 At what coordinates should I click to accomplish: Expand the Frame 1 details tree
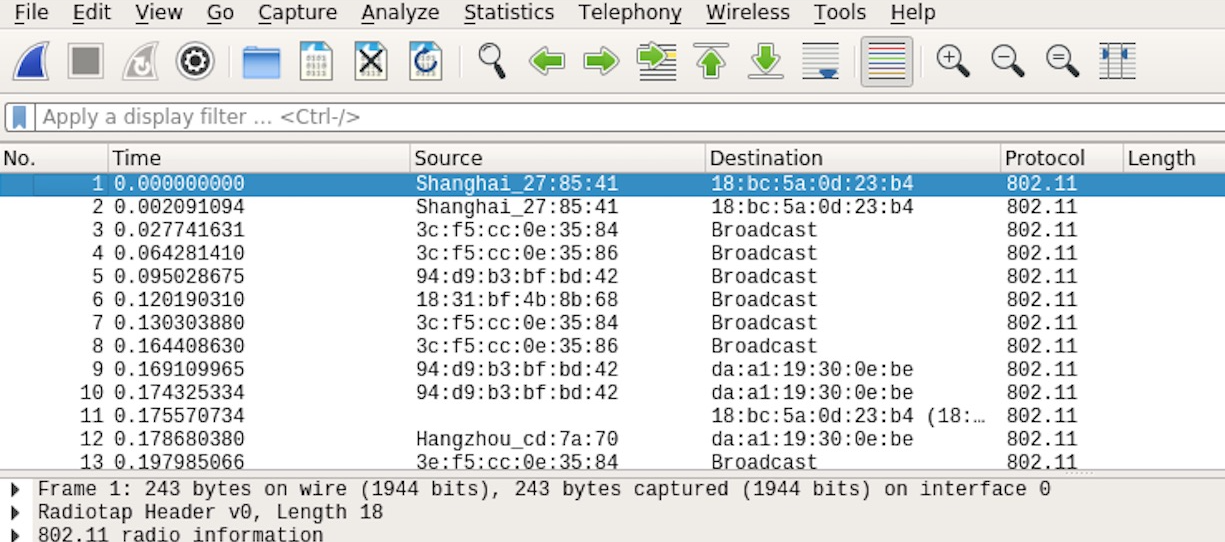pos(15,489)
